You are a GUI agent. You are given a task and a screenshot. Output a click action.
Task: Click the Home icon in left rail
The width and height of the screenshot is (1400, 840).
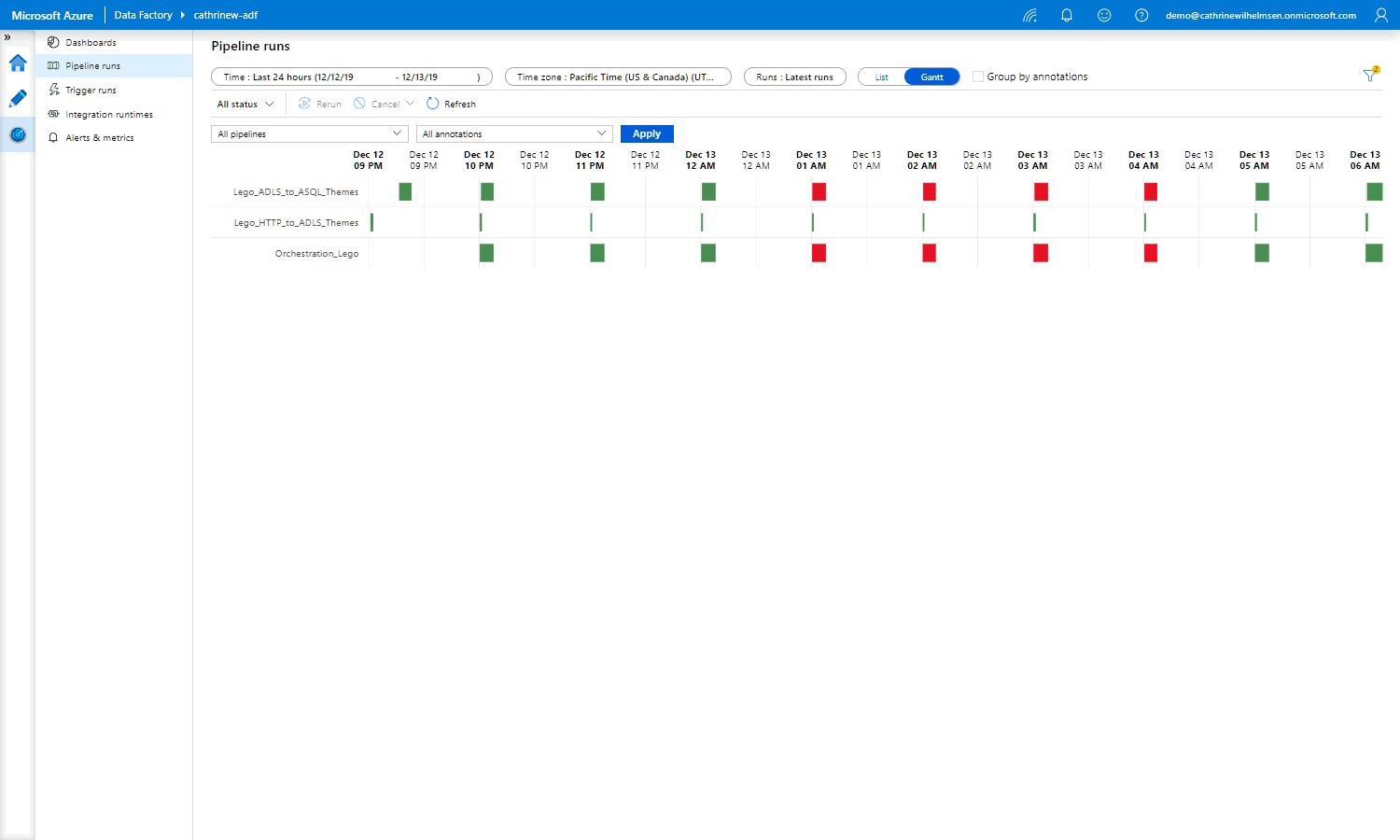18,63
